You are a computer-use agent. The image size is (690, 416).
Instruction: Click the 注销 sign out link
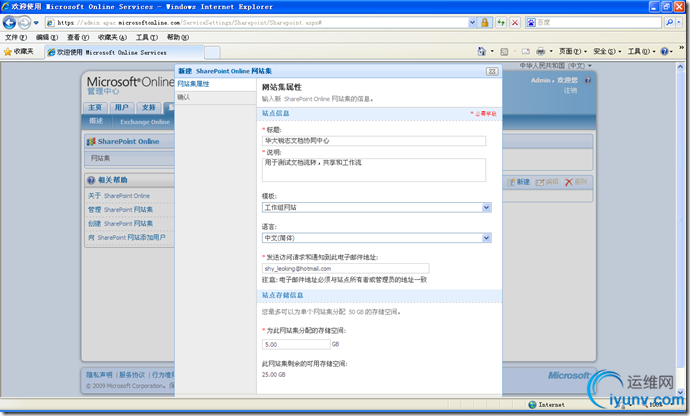click(570, 90)
